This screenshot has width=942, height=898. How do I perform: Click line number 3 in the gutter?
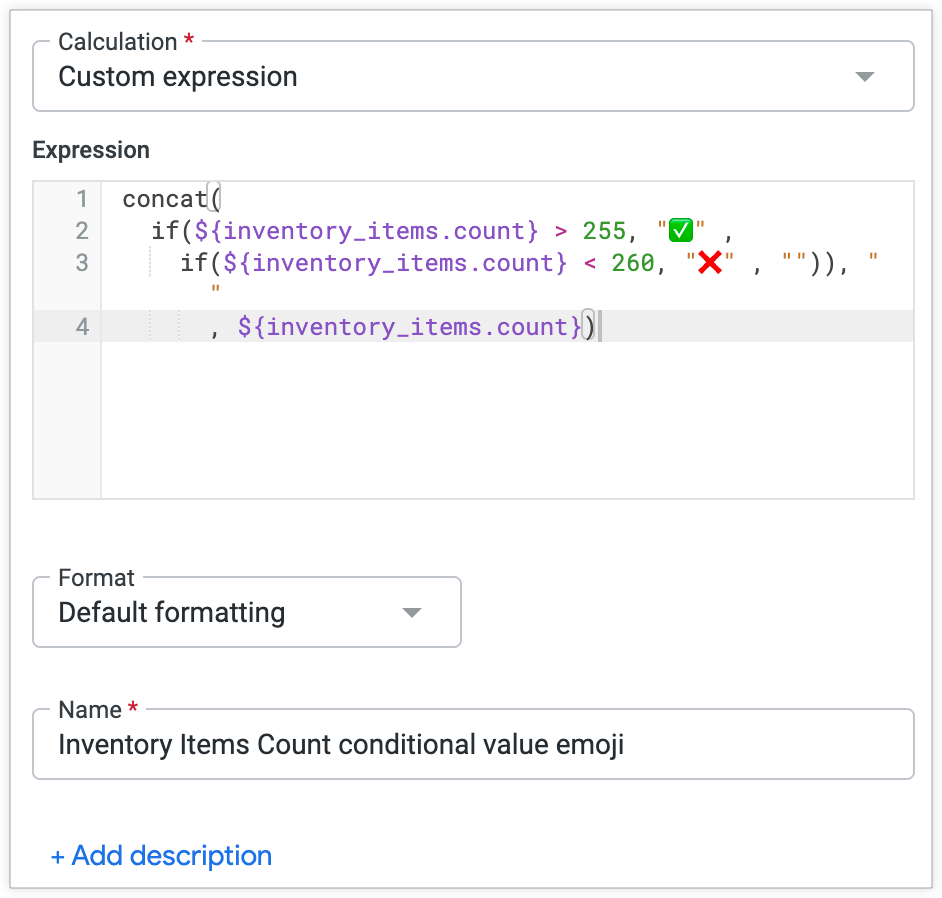point(83,262)
